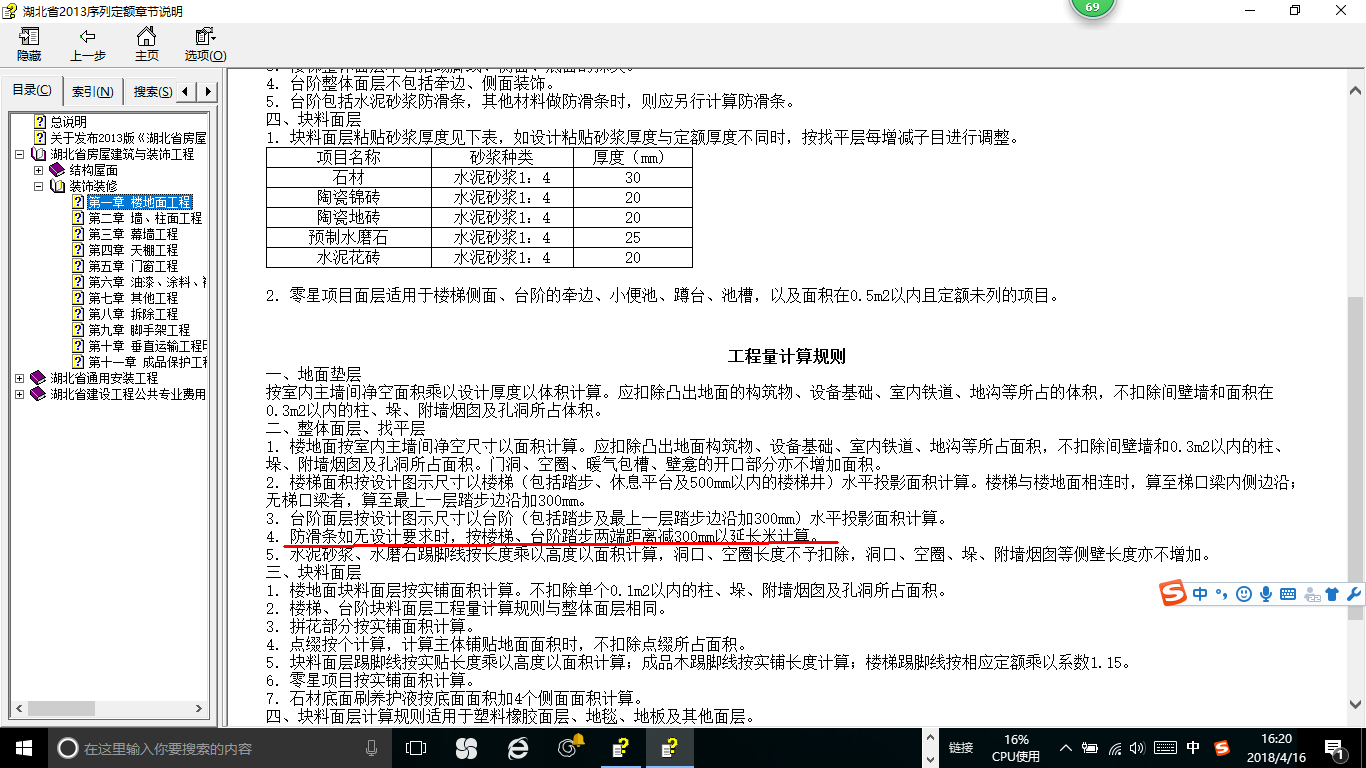Open the wrench toolbox icon on the Sogou bar
1366x768 pixels.
pos(1354,594)
